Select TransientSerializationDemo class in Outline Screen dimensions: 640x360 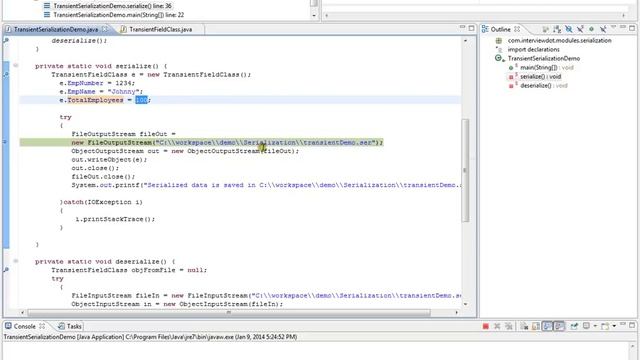click(x=544, y=58)
